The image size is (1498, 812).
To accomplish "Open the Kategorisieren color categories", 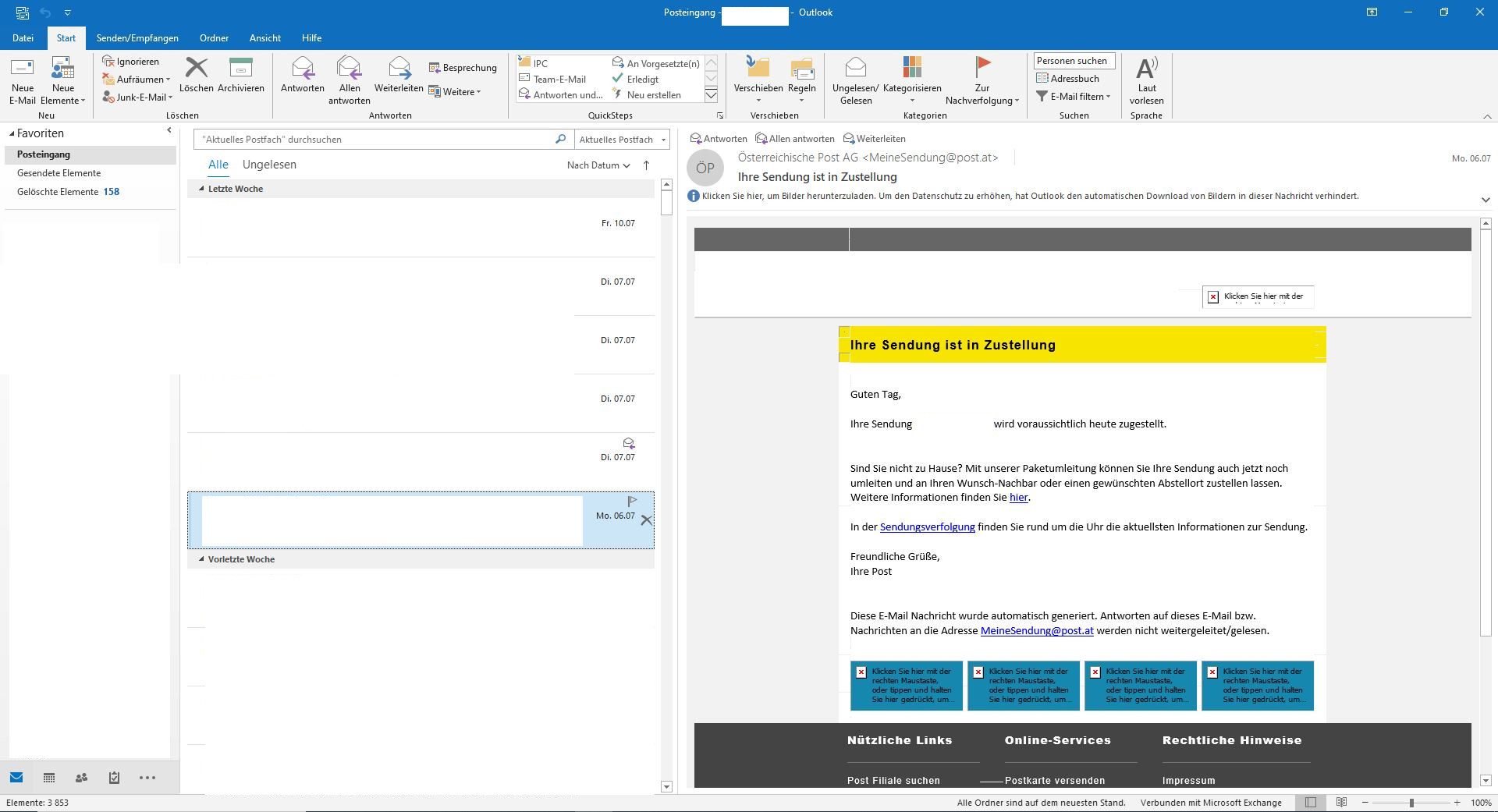I will [x=912, y=80].
